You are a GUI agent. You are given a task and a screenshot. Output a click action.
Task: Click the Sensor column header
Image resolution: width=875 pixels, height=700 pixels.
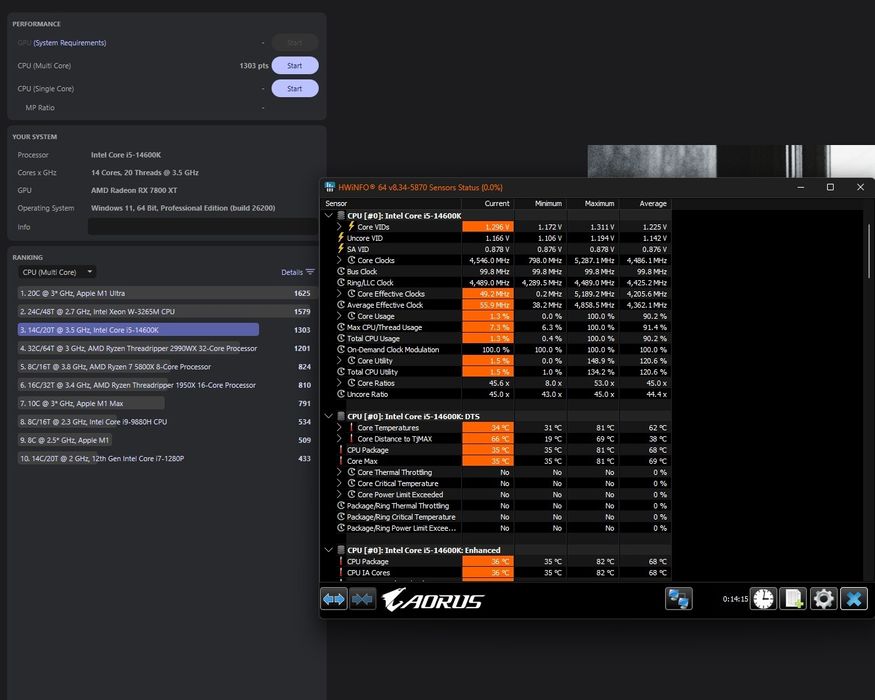[336, 203]
